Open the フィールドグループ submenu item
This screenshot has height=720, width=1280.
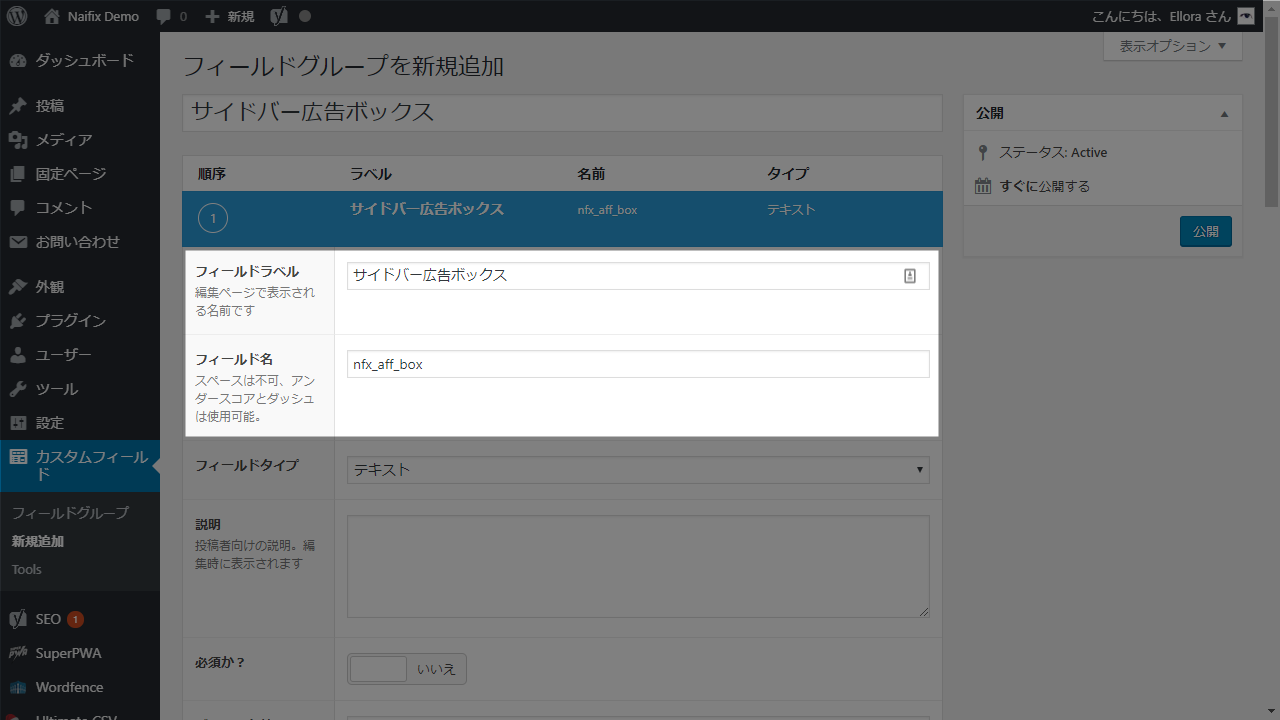[70, 513]
